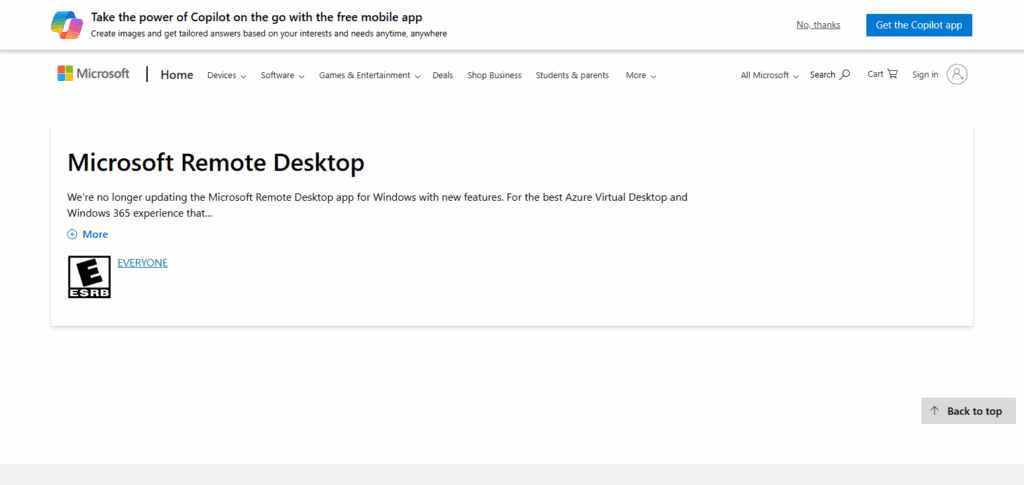This screenshot has width=1024, height=485.
Task: Expand the description with More
Action: 88,234
